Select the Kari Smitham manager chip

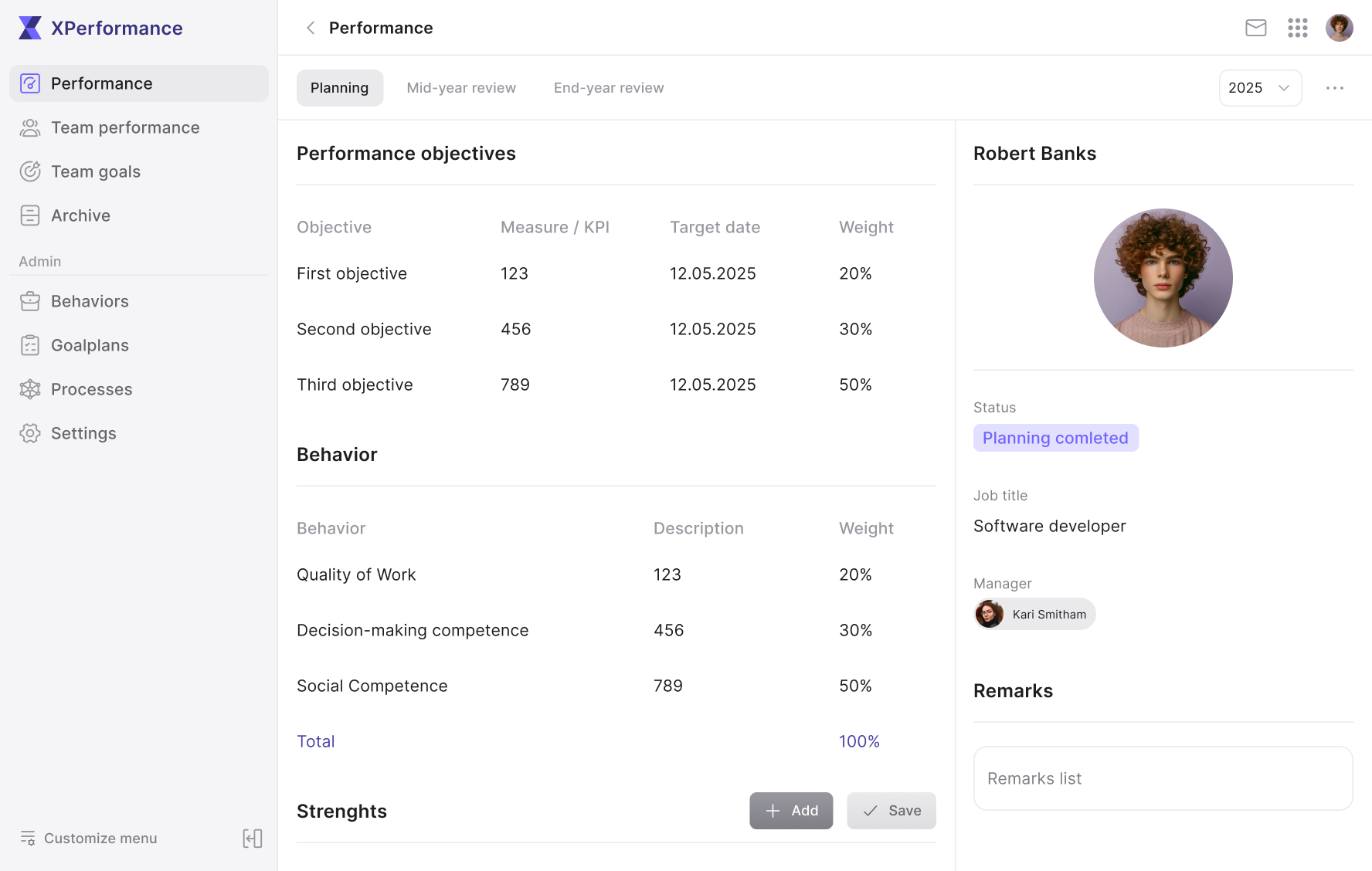click(1034, 614)
